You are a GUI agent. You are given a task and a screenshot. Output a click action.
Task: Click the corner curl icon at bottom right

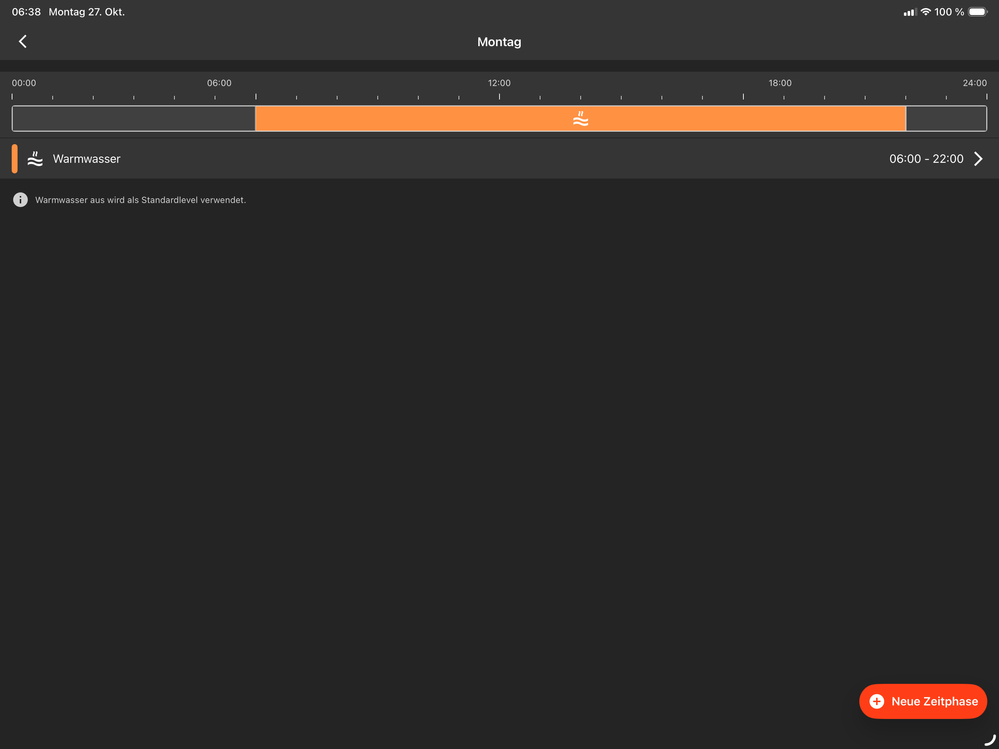(990, 740)
